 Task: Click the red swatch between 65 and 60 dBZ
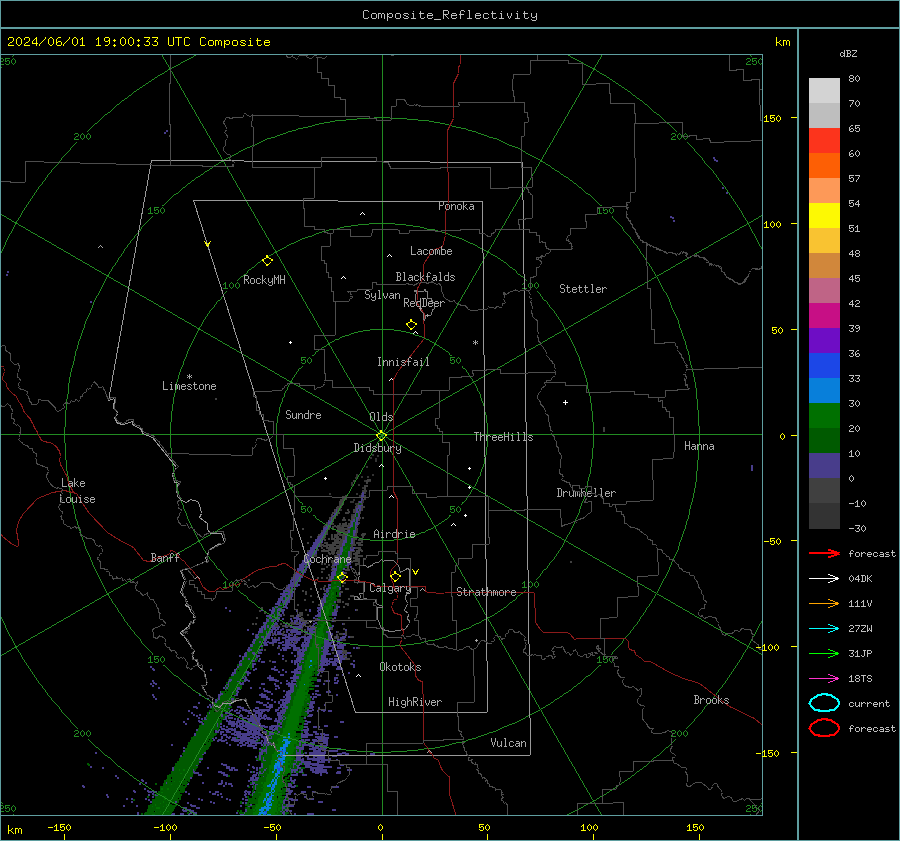pyautogui.click(x=824, y=141)
